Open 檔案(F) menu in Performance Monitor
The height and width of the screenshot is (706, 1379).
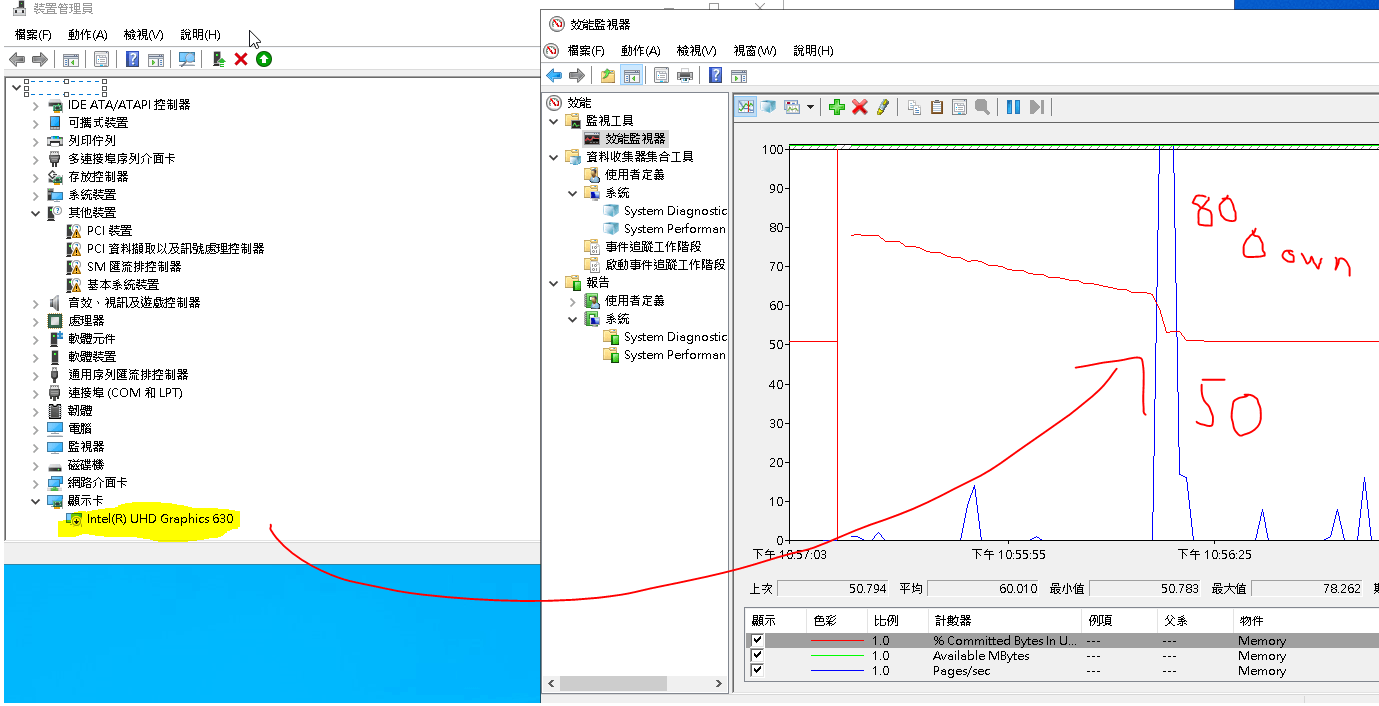tap(586, 51)
